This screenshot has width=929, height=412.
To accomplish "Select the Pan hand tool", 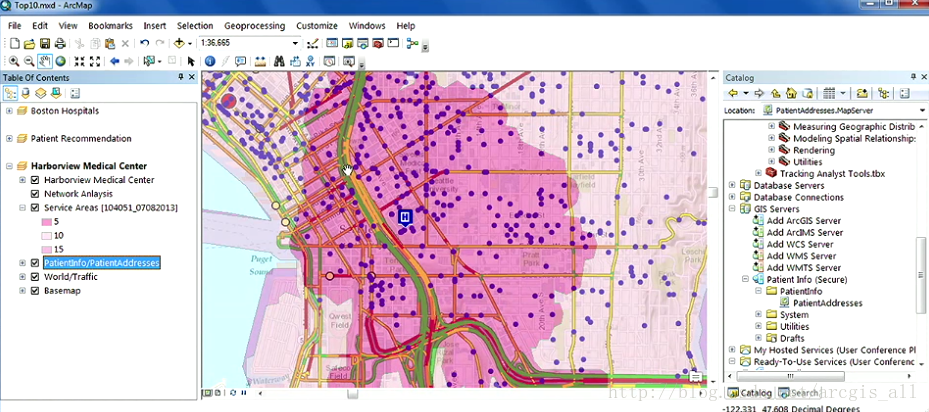I will (x=45, y=61).
